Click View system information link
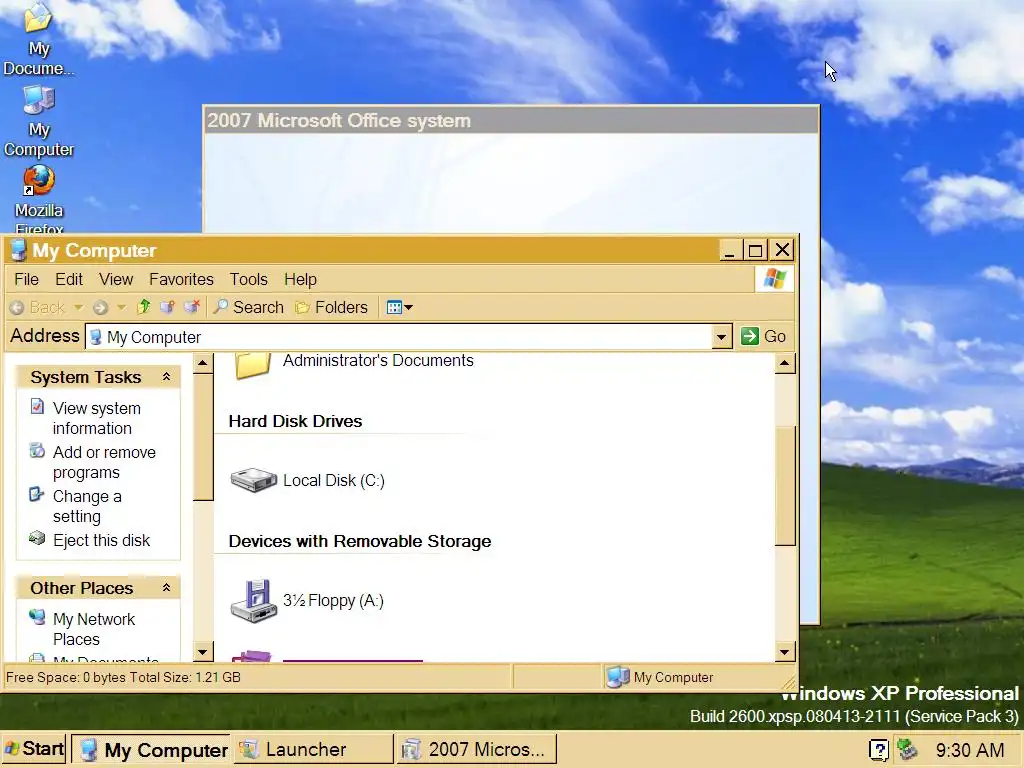The image size is (1024, 768). (97, 418)
